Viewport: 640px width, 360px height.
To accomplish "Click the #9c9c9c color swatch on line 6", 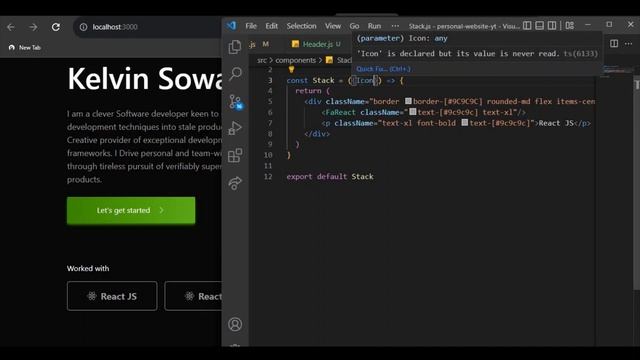I will pyautogui.click(x=413, y=111).
